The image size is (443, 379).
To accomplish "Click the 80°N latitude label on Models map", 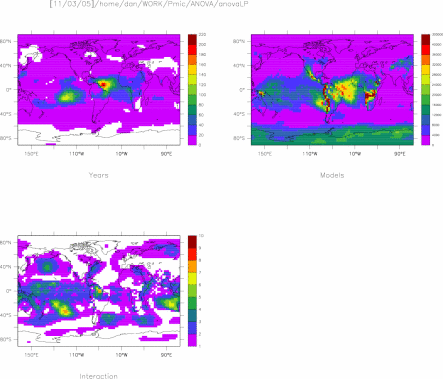I will coord(239,42).
